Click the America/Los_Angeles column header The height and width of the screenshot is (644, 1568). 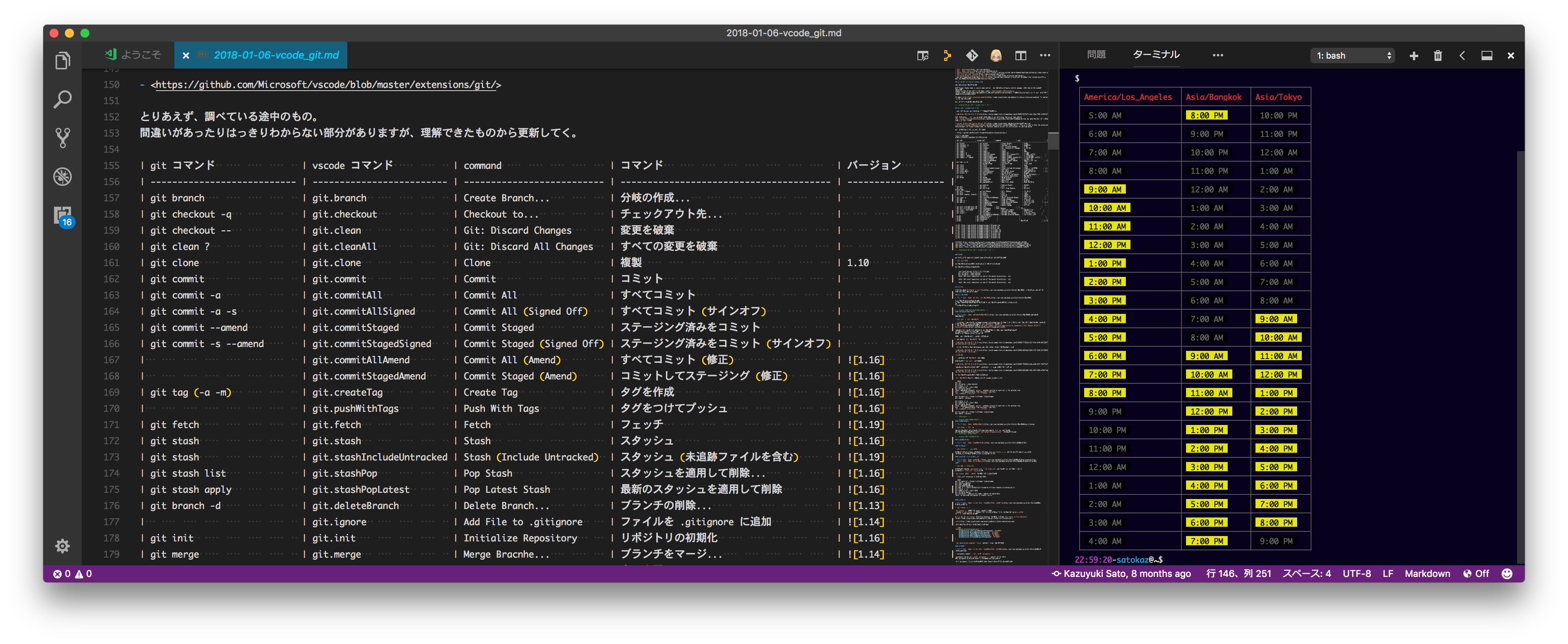(1127, 97)
